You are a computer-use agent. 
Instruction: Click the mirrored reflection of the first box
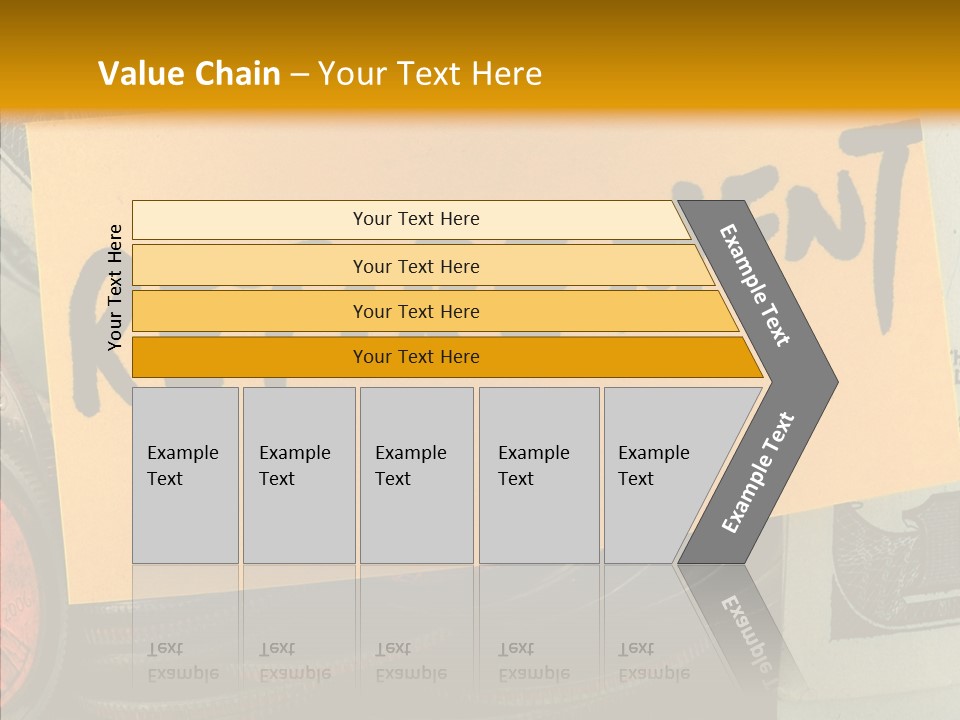point(183,660)
